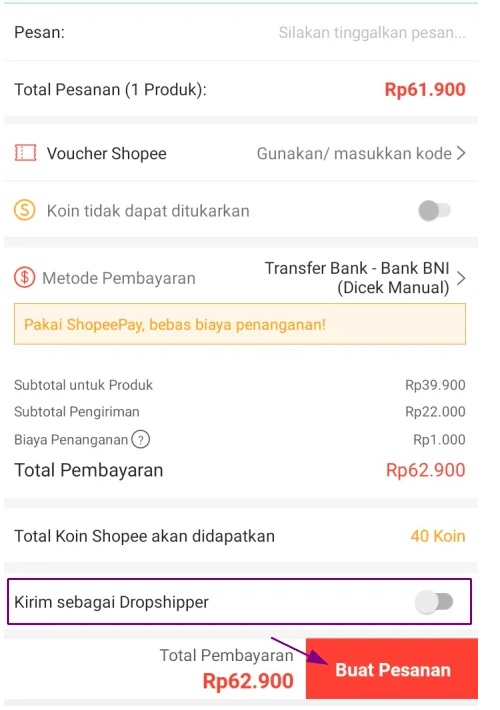The height and width of the screenshot is (710, 500).
Task: Expand payment method chevron arrow
Action: click(461, 278)
